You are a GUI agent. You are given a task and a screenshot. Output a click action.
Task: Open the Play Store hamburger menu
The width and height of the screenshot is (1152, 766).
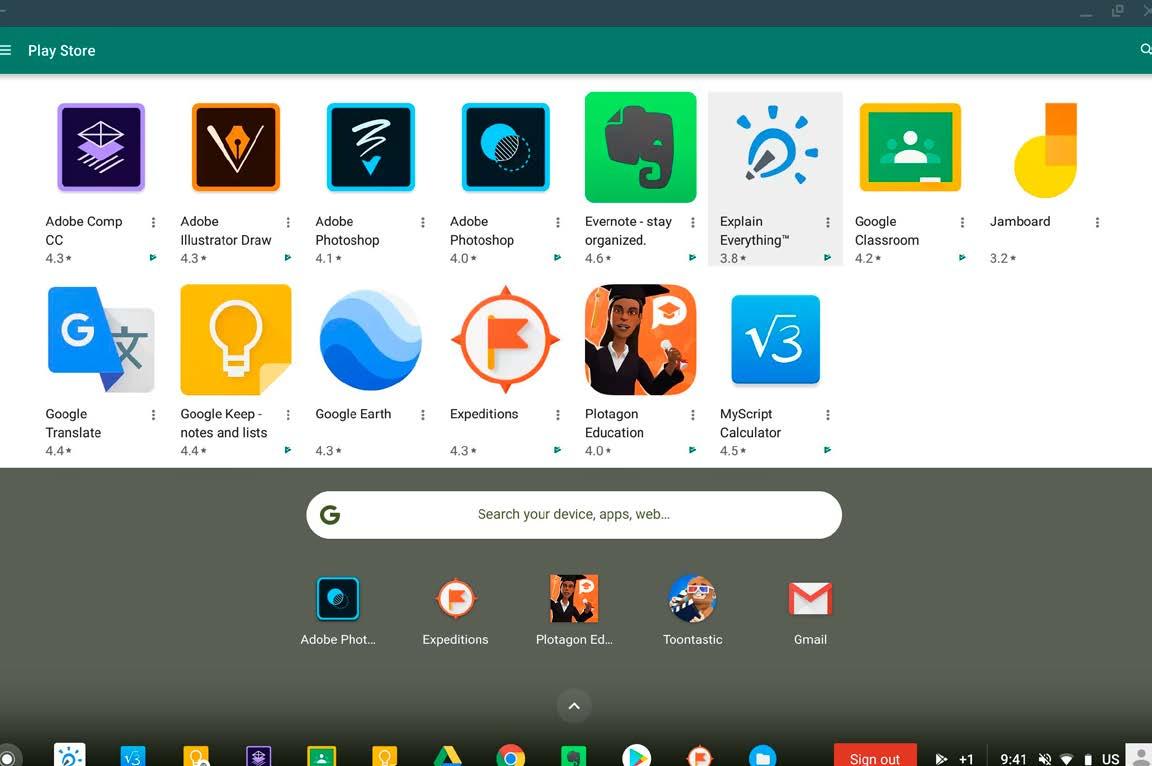[x=5, y=50]
